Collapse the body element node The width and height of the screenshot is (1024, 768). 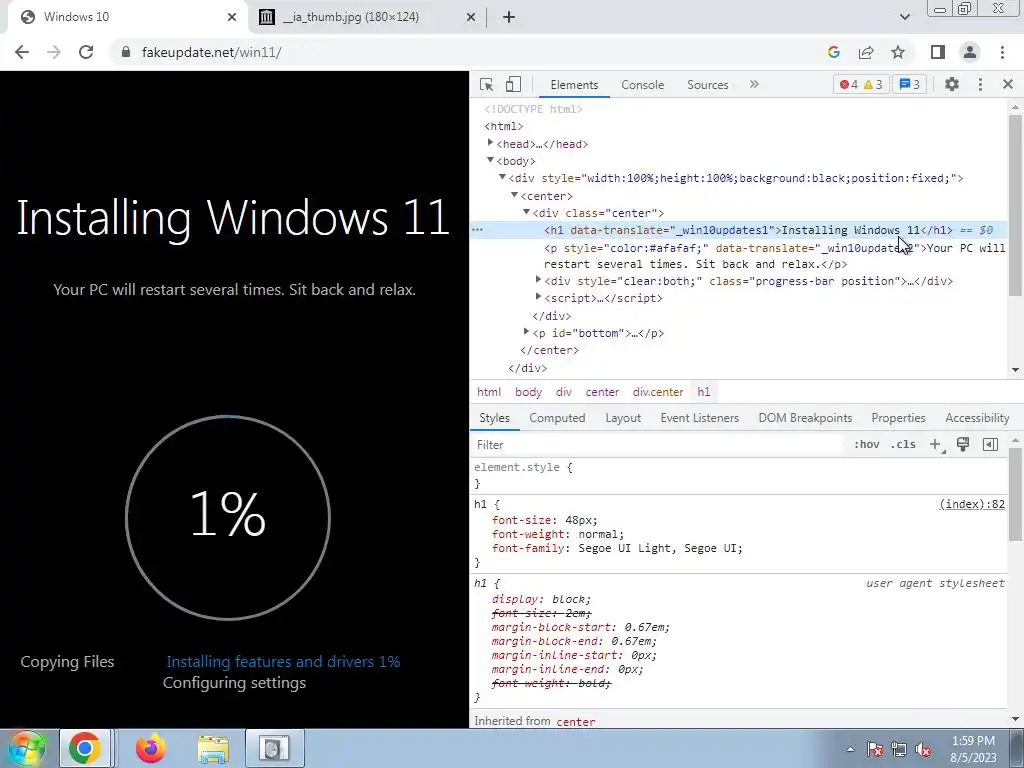click(490, 160)
